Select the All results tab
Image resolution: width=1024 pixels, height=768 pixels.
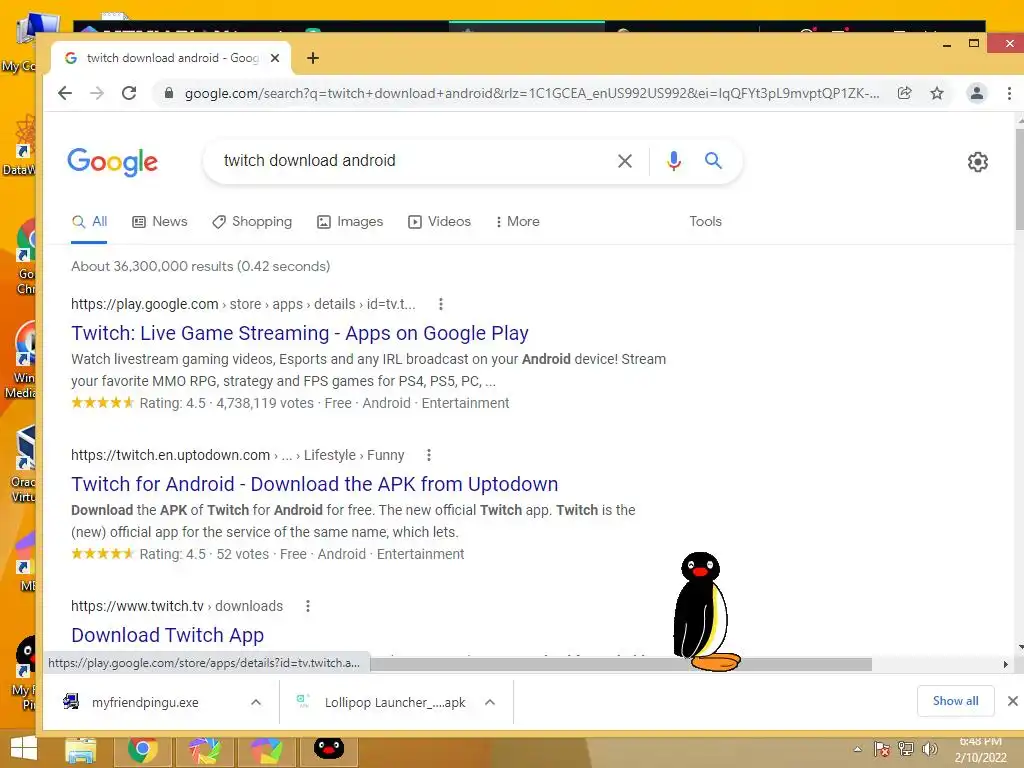tap(89, 221)
